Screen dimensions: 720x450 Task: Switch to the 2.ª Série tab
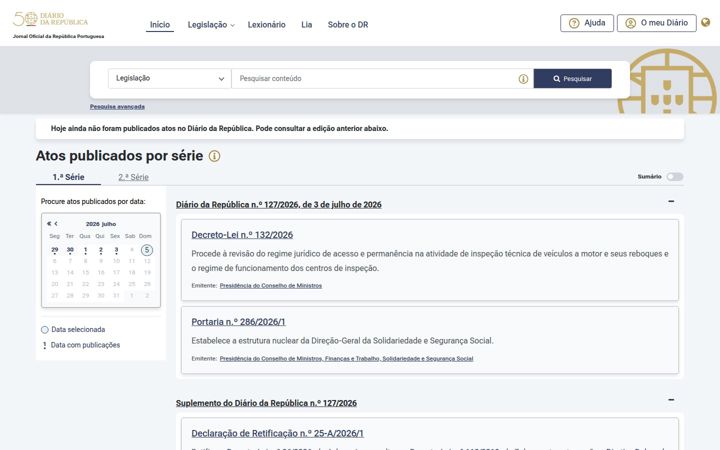coord(133,177)
